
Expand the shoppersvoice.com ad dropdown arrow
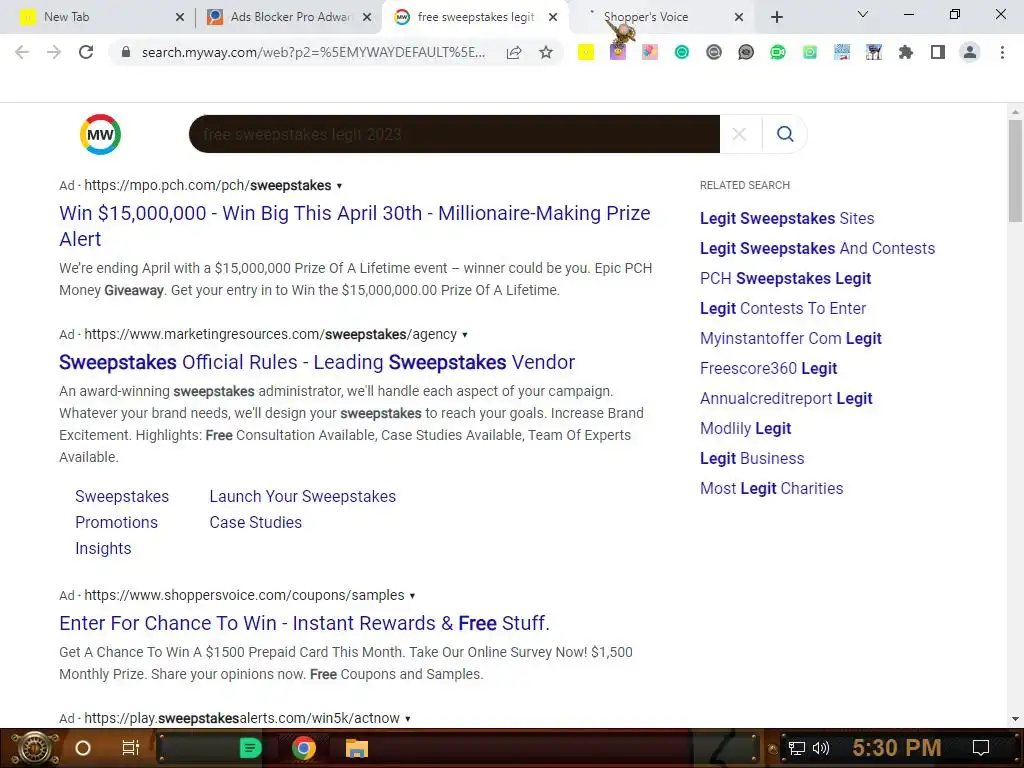[x=412, y=596]
